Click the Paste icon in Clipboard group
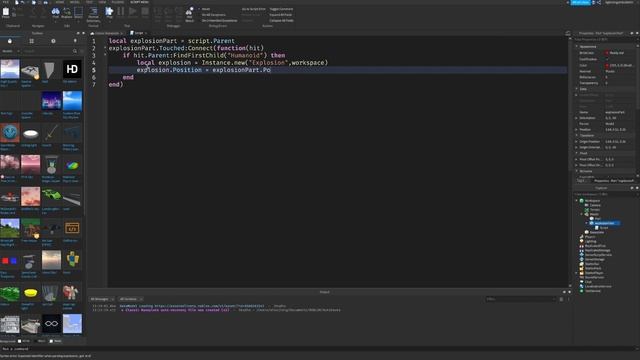 pos(6,12)
